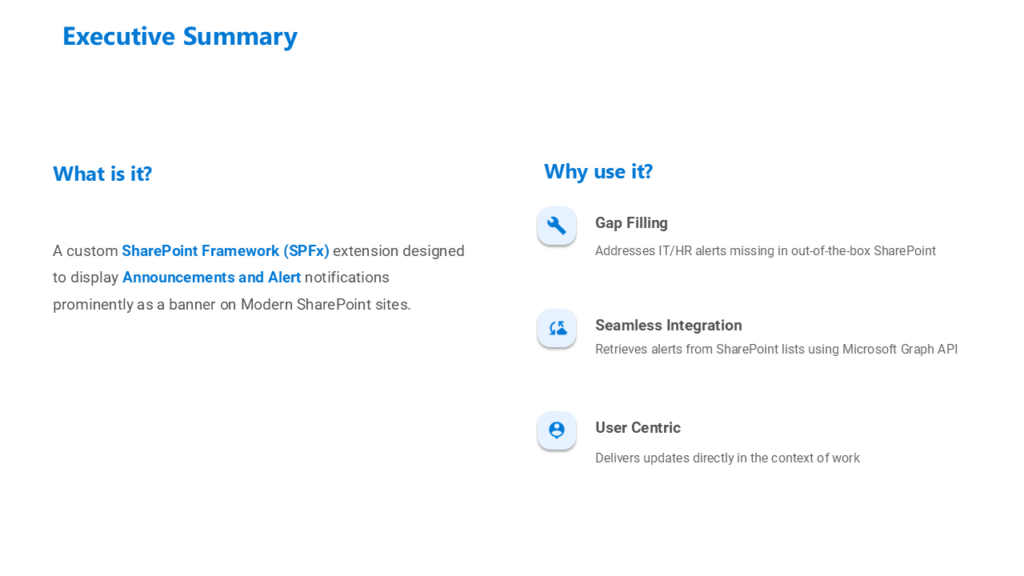Screen dimensions: 1024x576
Task: Click the word "notifications" in the paragraph
Action: coord(347,277)
